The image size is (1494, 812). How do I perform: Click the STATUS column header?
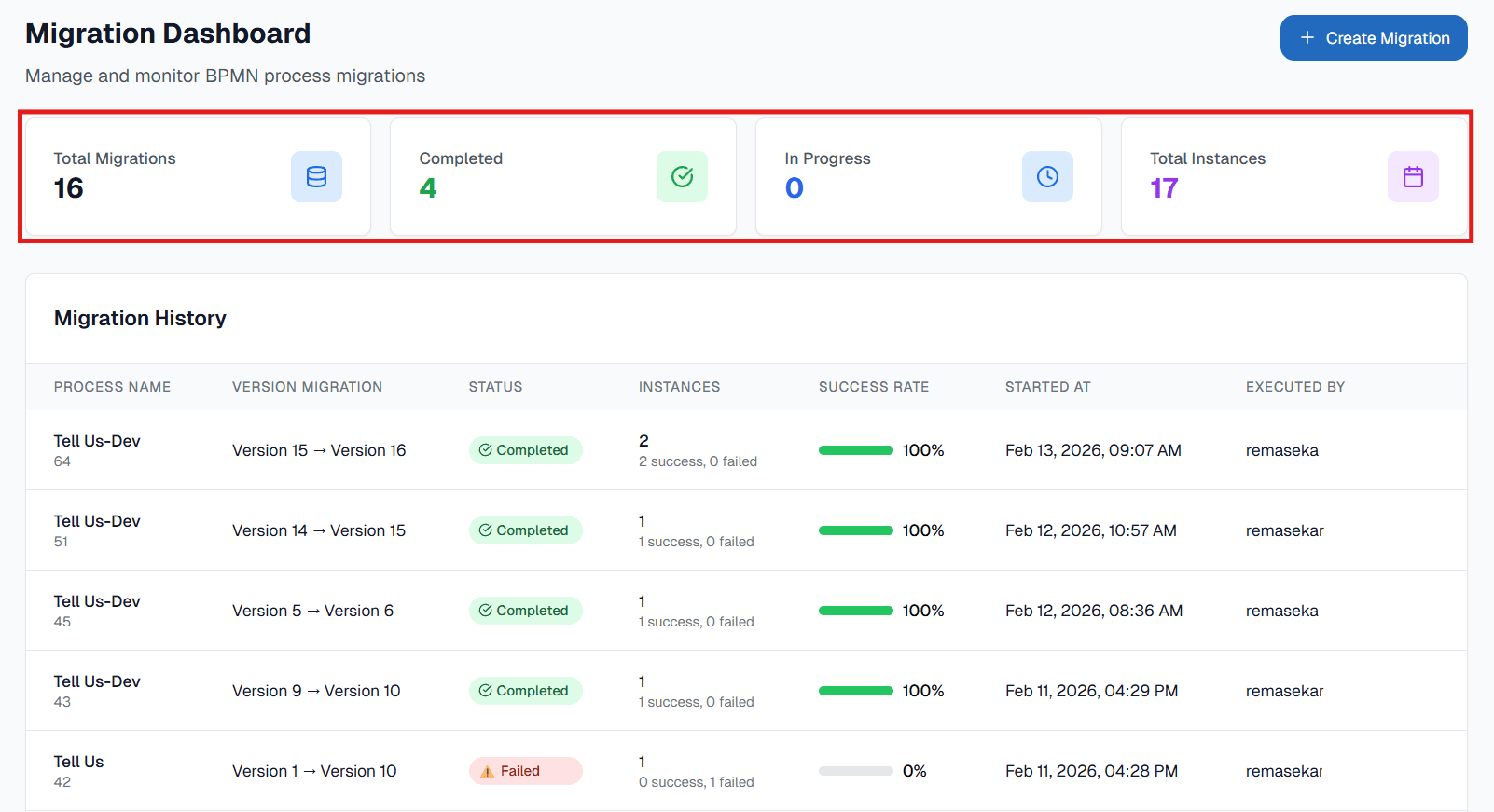495,387
